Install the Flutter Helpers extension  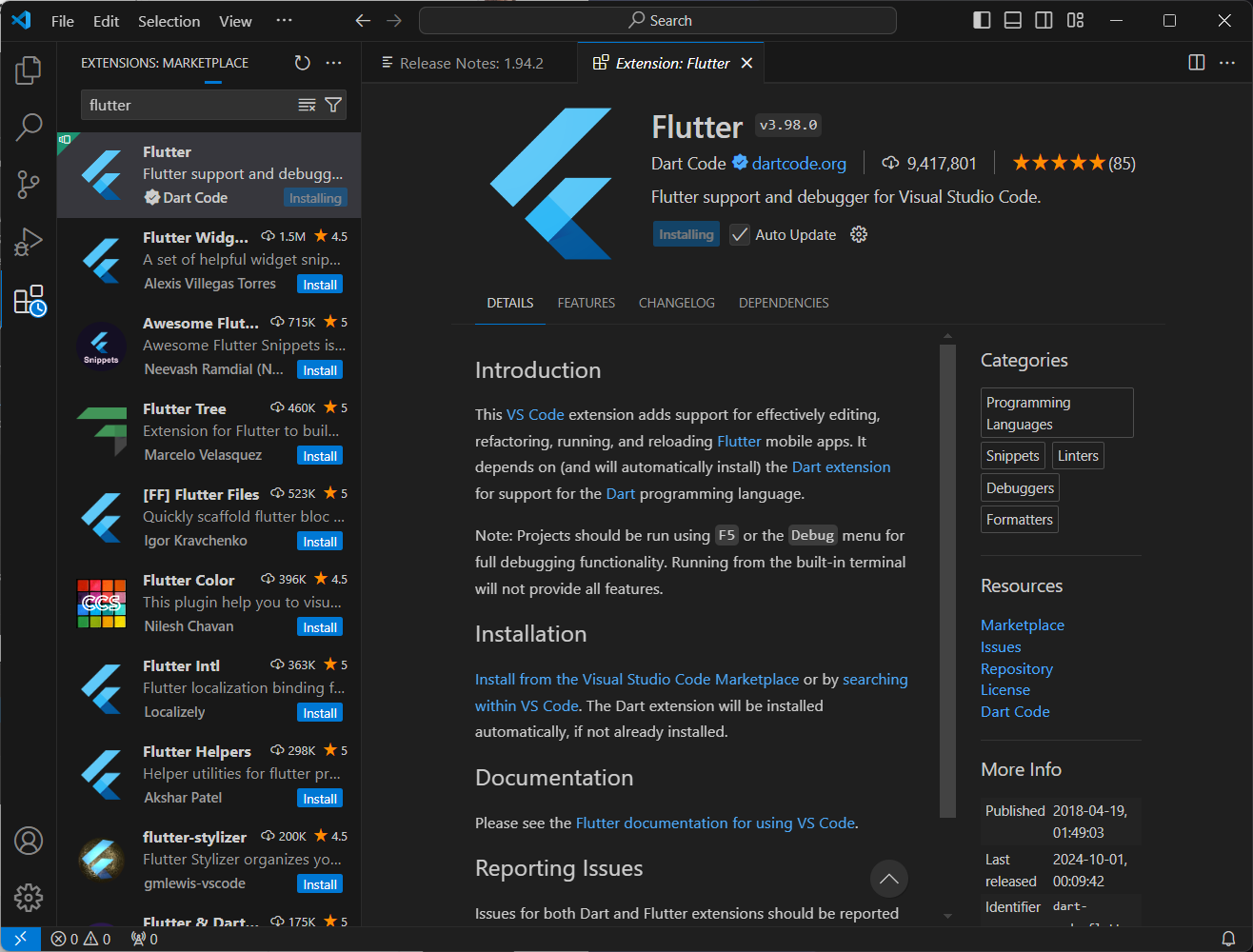pyautogui.click(x=320, y=799)
